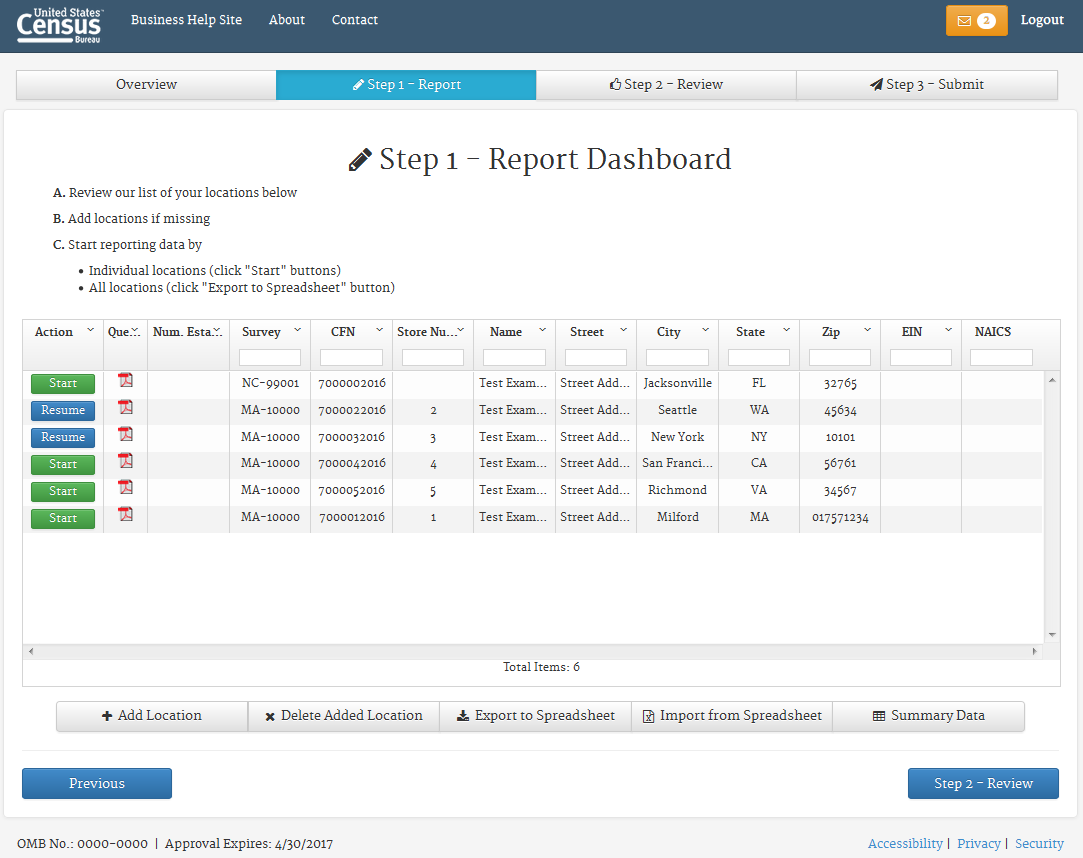Screen dimensions: 1083x858
Task: Open the State column dropdown arrow
Action: [x=786, y=330]
